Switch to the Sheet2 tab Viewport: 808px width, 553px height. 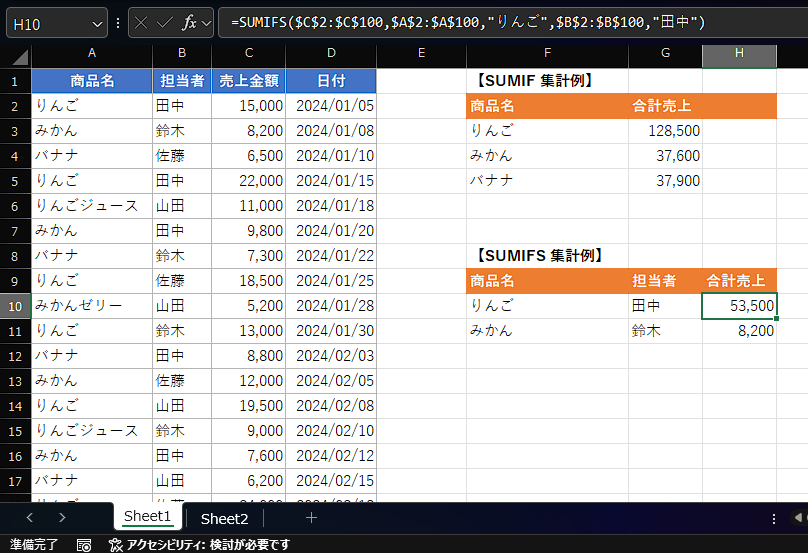(224, 518)
